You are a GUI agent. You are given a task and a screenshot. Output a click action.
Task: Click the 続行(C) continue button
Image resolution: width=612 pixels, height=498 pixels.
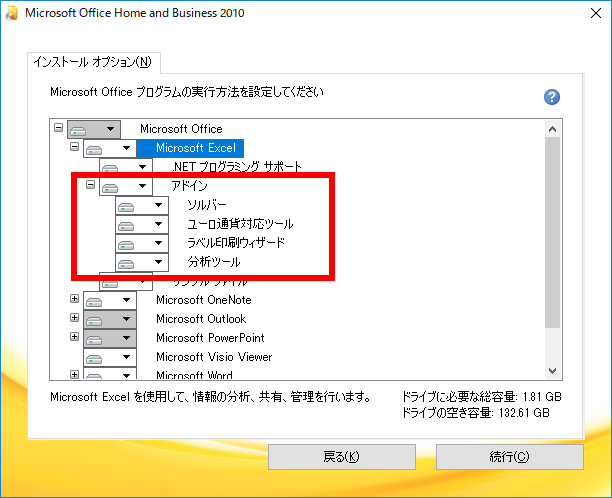coord(510,457)
